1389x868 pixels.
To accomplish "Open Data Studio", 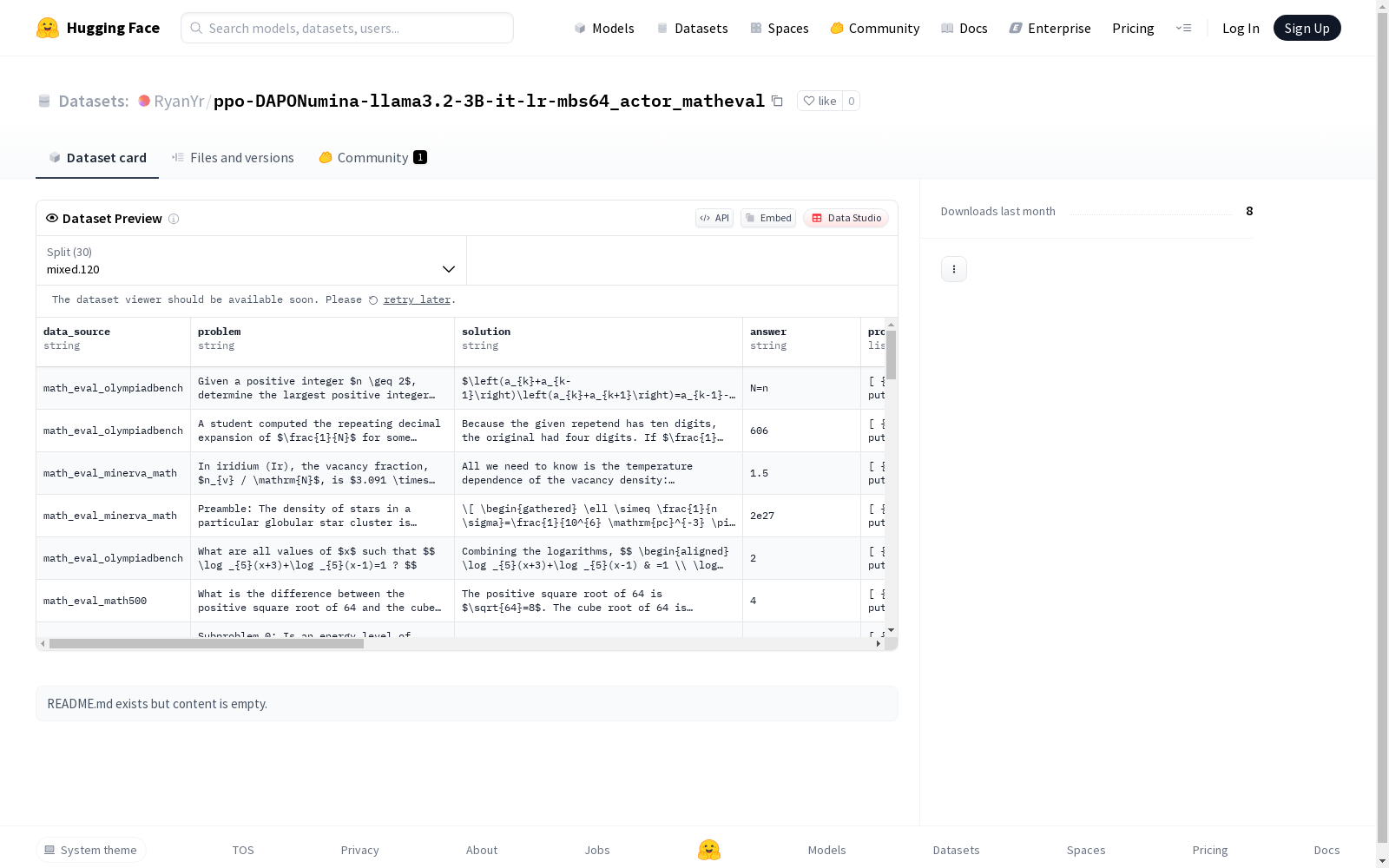I will [x=846, y=218].
